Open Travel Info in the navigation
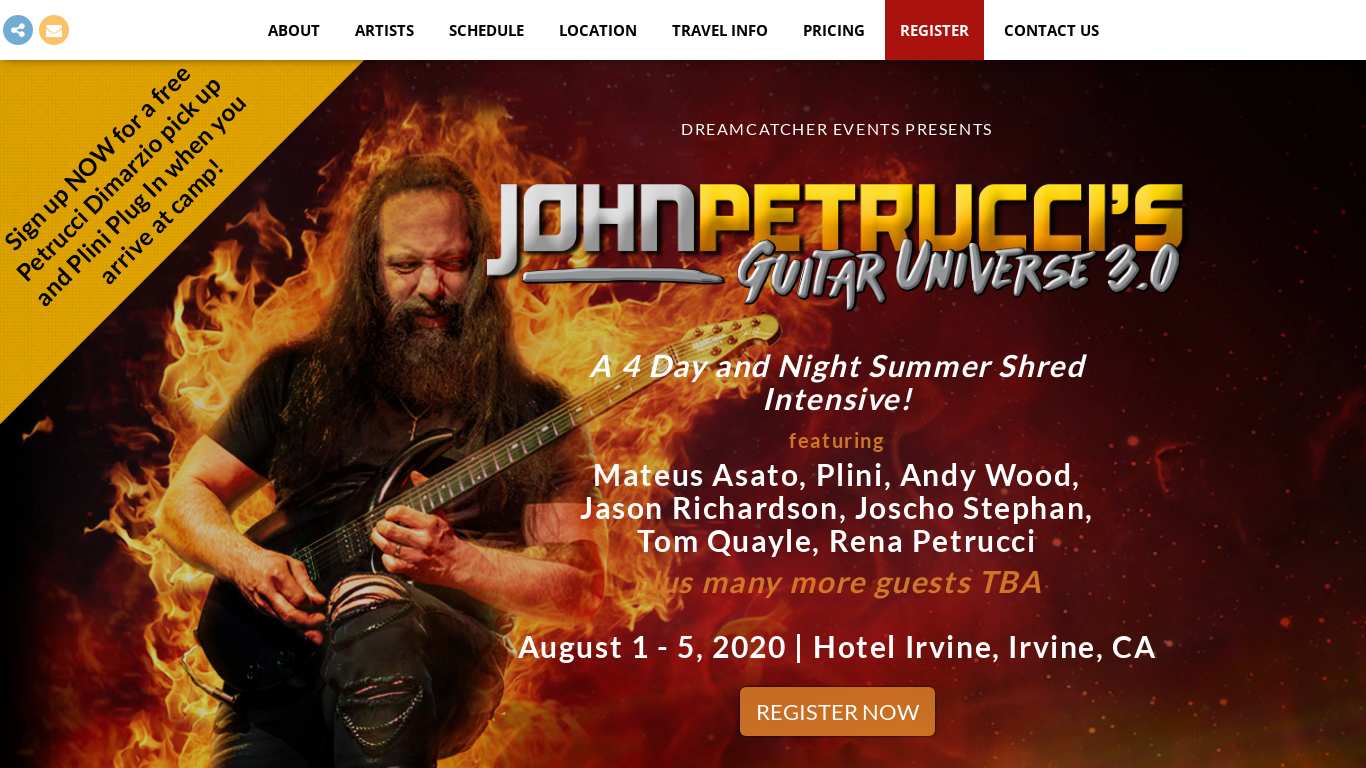Viewport: 1366px width, 768px height. (720, 30)
